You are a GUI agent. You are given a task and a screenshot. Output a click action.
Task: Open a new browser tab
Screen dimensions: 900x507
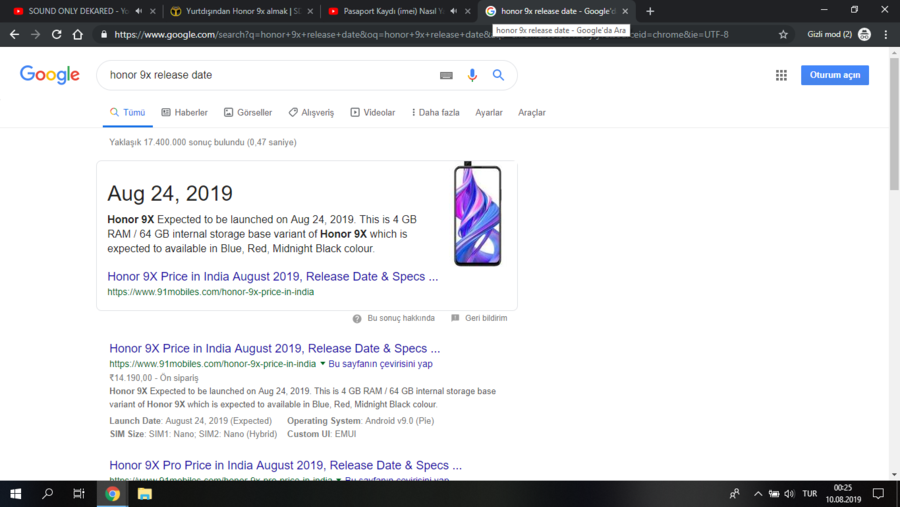click(650, 11)
